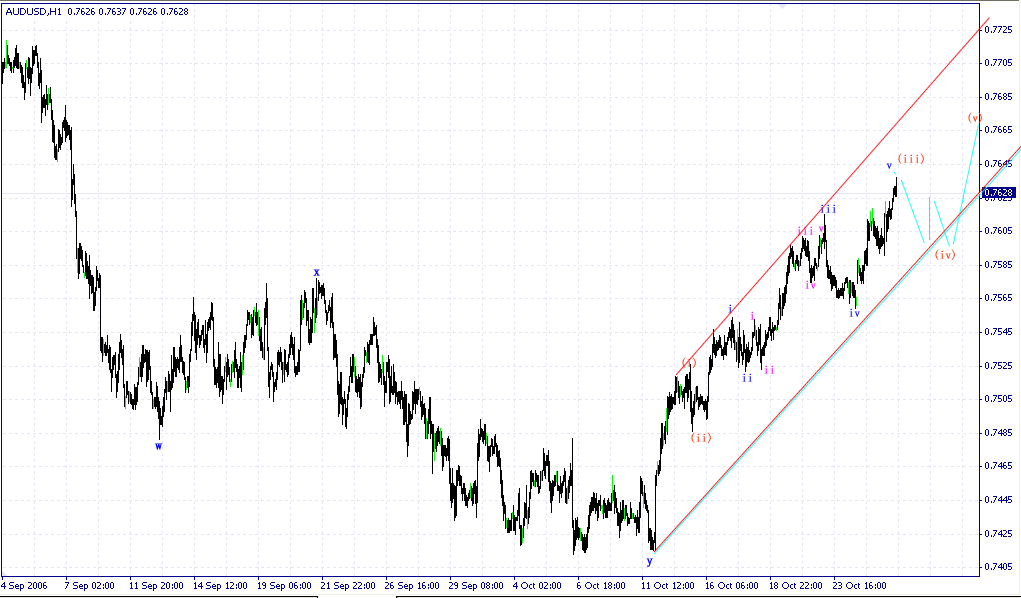This screenshot has height=598, width=1021.
Task: Click the 6 Oct 18:00 time label
Action: coord(601,586)
